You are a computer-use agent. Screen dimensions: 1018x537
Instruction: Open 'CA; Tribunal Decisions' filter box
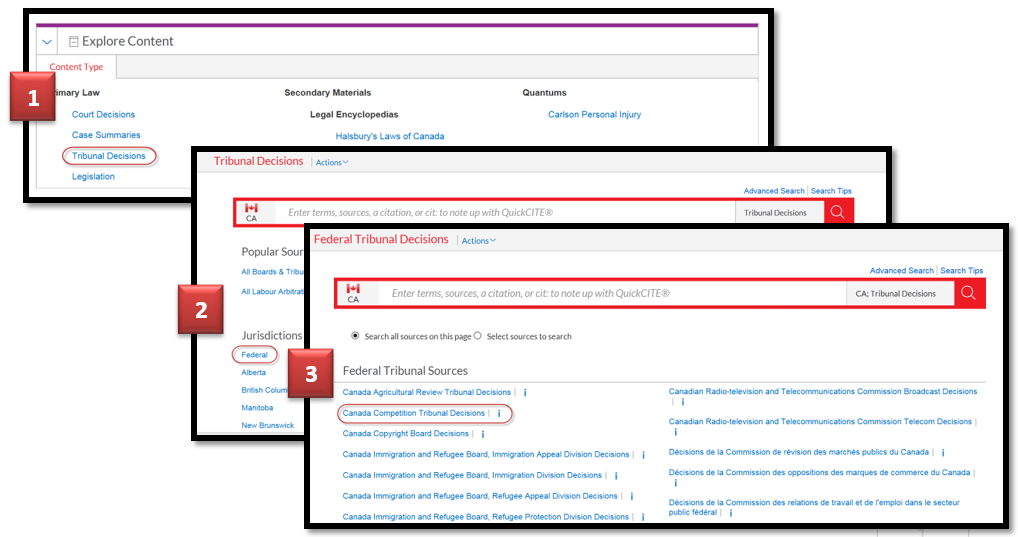coord(900,293)
